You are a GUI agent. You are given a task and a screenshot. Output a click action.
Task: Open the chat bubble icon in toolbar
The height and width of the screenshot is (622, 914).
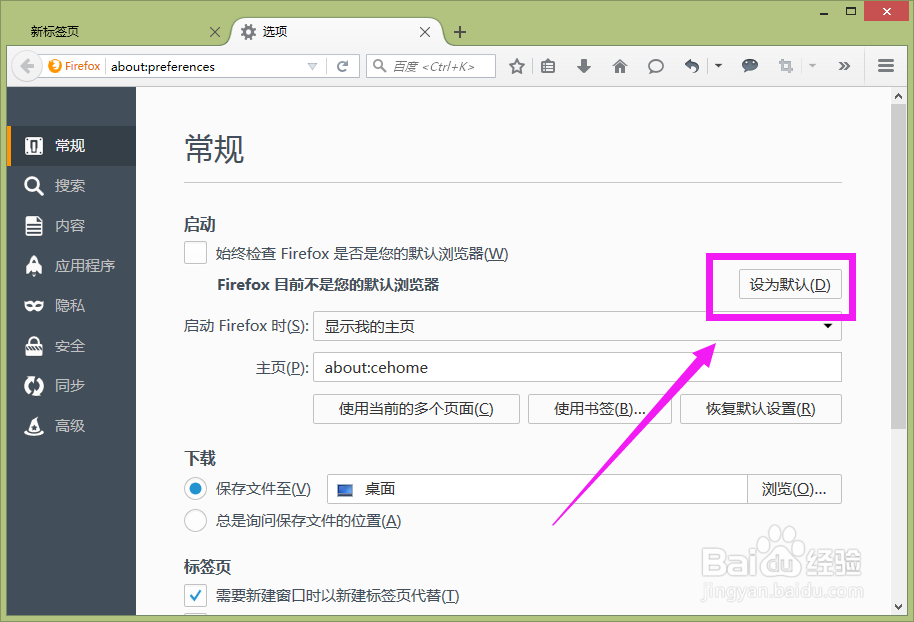click(x=656, y=66)
